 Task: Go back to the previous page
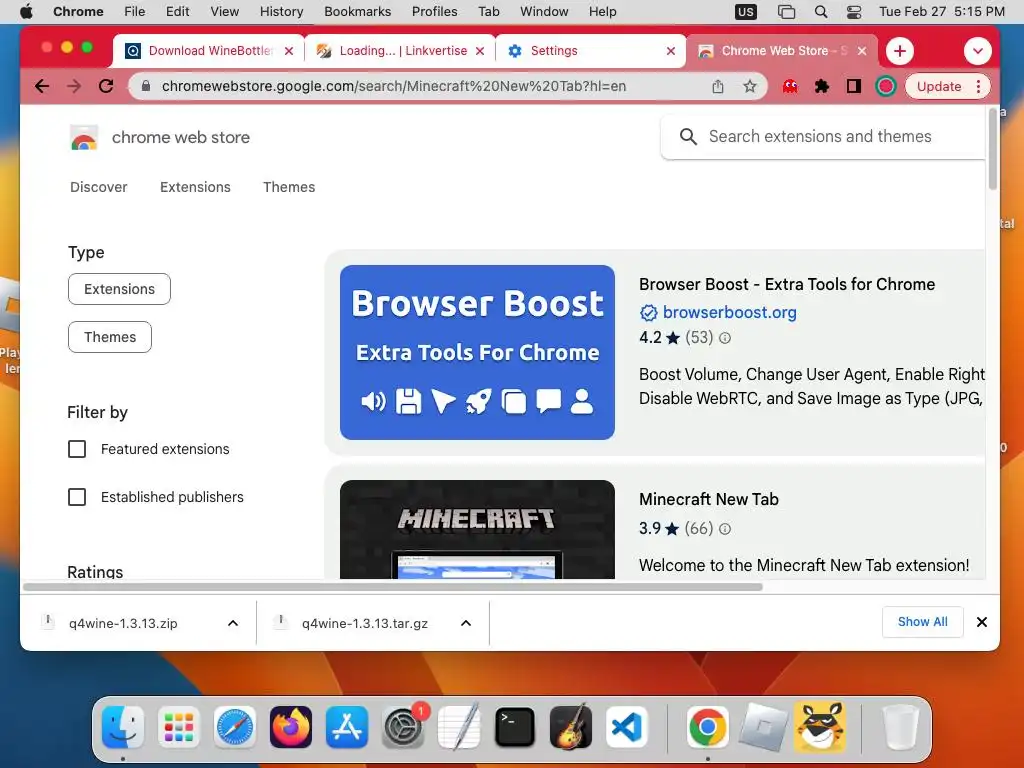(x=42, y=86)
